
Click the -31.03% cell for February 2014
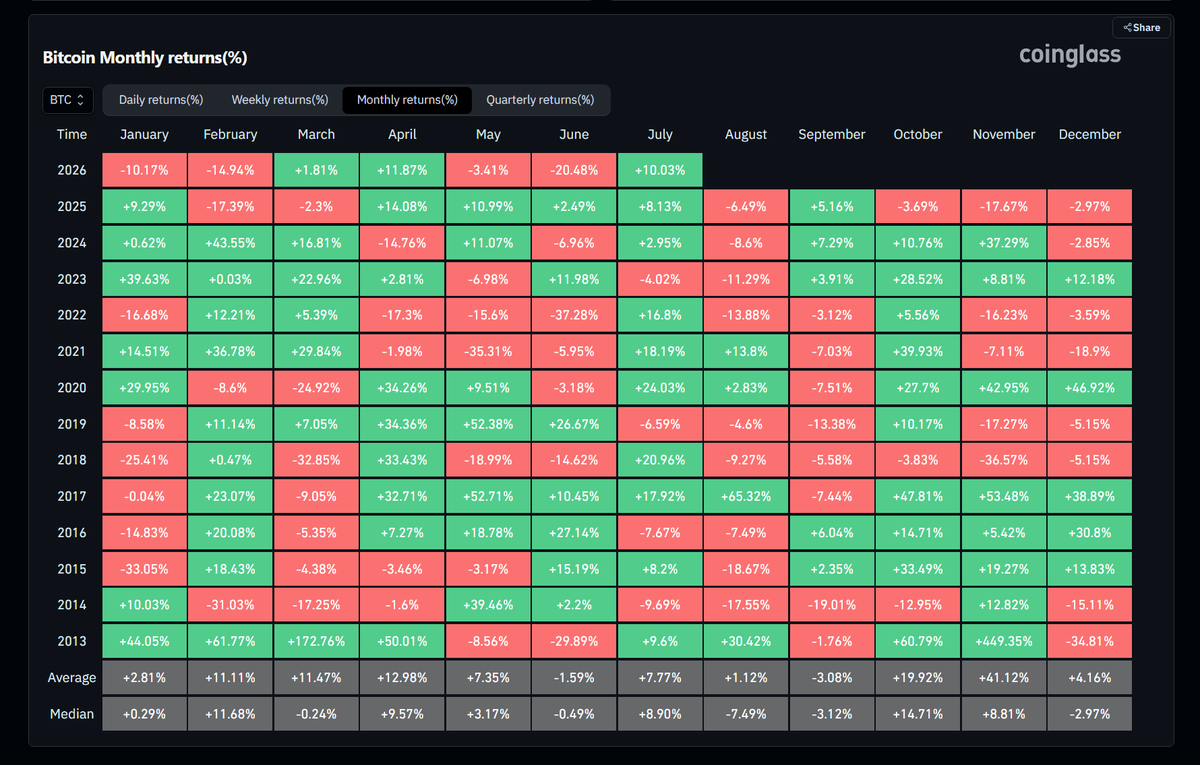pos(230,605)
